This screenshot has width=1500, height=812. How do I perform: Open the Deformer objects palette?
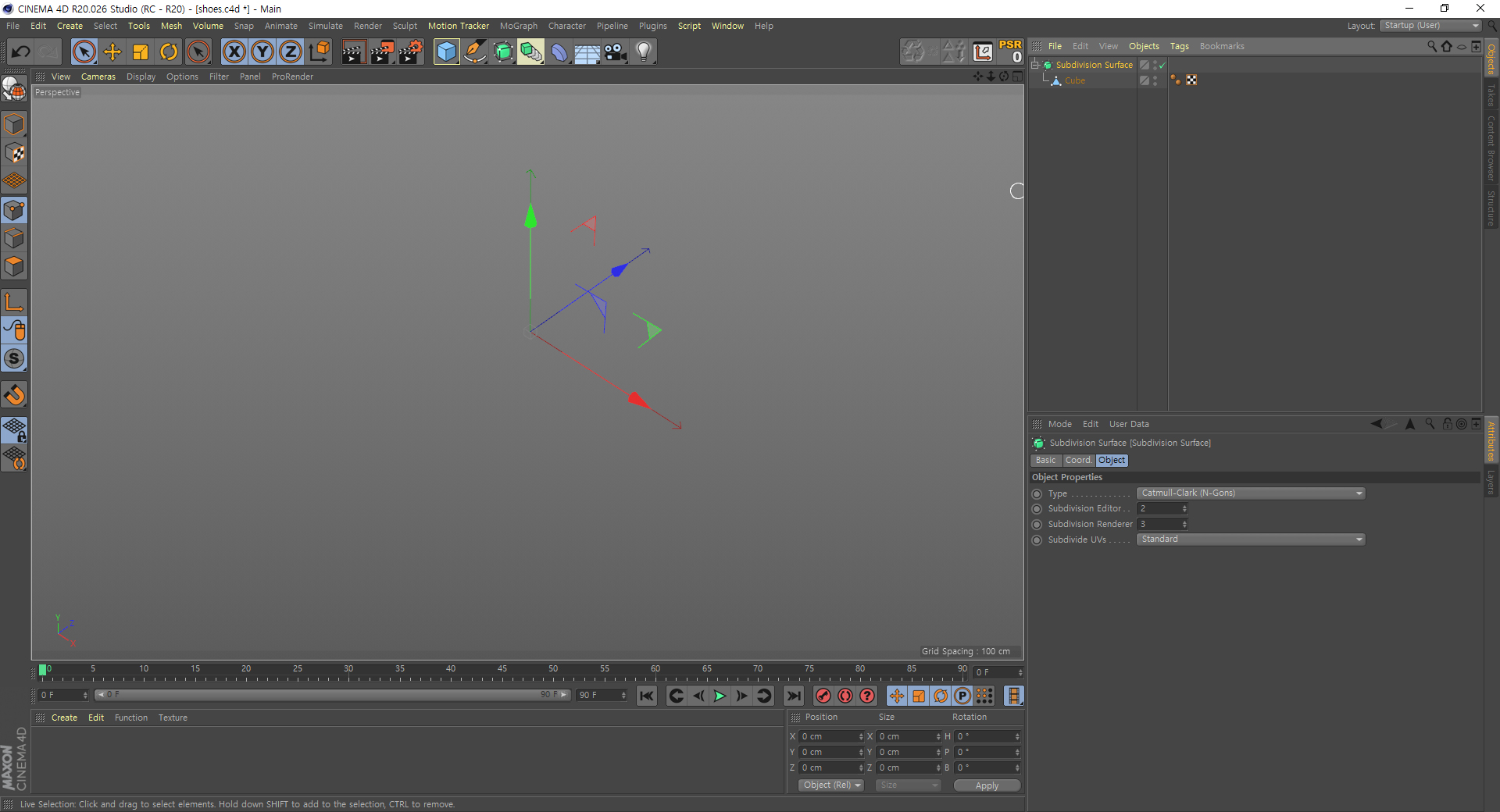[559, 52]
